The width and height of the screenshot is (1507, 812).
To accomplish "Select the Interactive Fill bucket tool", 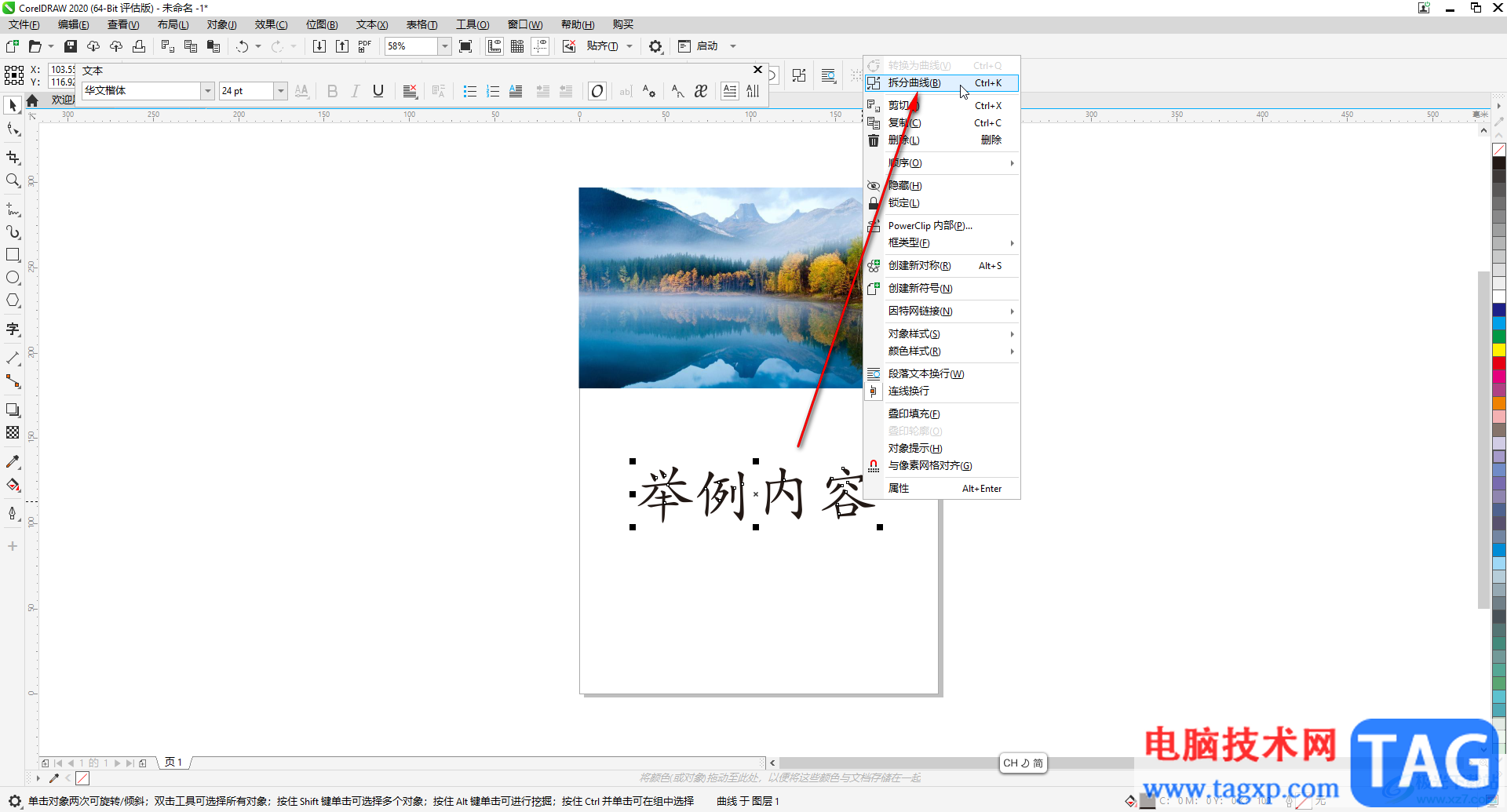I will click(x=13, y=485).
